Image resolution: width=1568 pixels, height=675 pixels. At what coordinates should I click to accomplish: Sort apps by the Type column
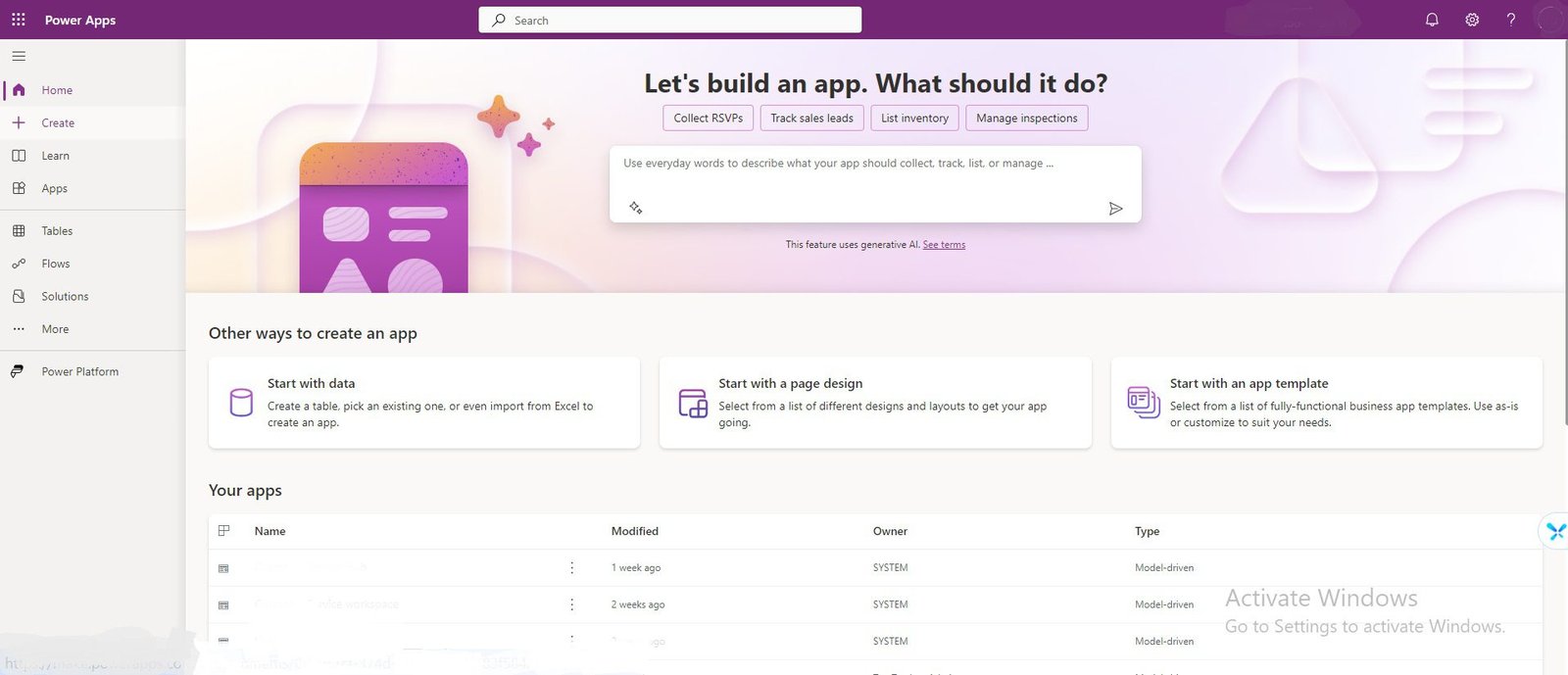pos(1148,531)
